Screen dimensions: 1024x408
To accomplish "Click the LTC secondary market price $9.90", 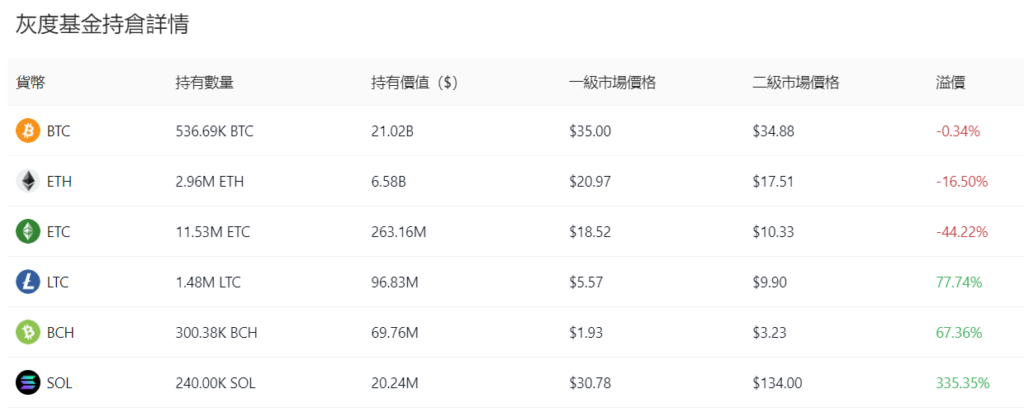I will [x=770, y=282].
